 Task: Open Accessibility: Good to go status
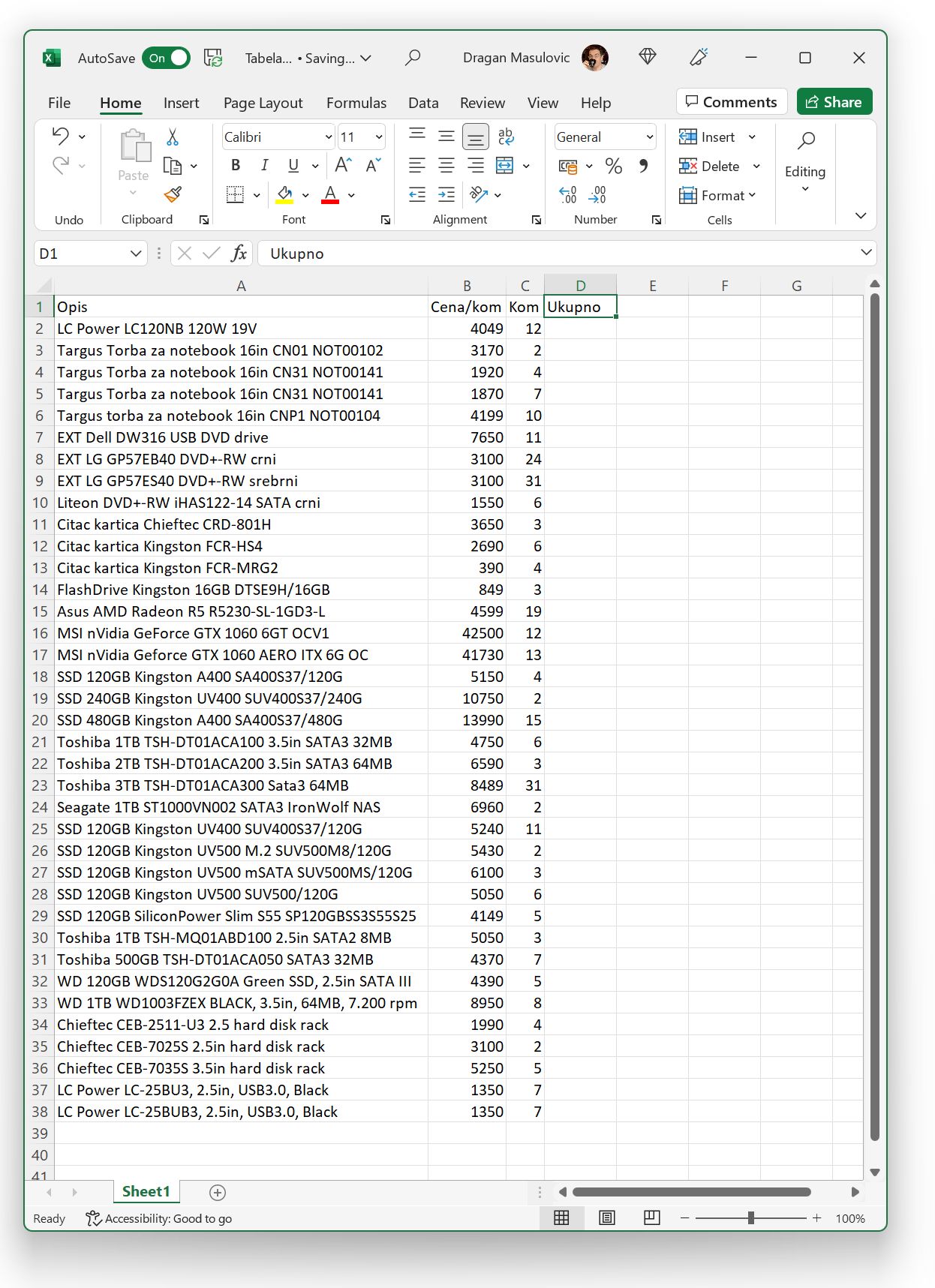[x=159, y=1218]
